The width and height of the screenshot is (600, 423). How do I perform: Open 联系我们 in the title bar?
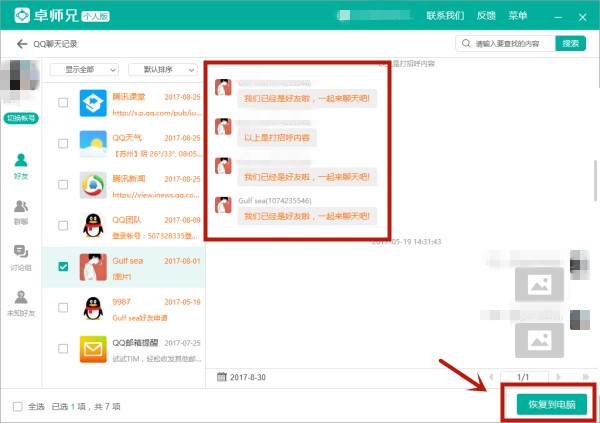pyautogui.click(x=445, y=16)
